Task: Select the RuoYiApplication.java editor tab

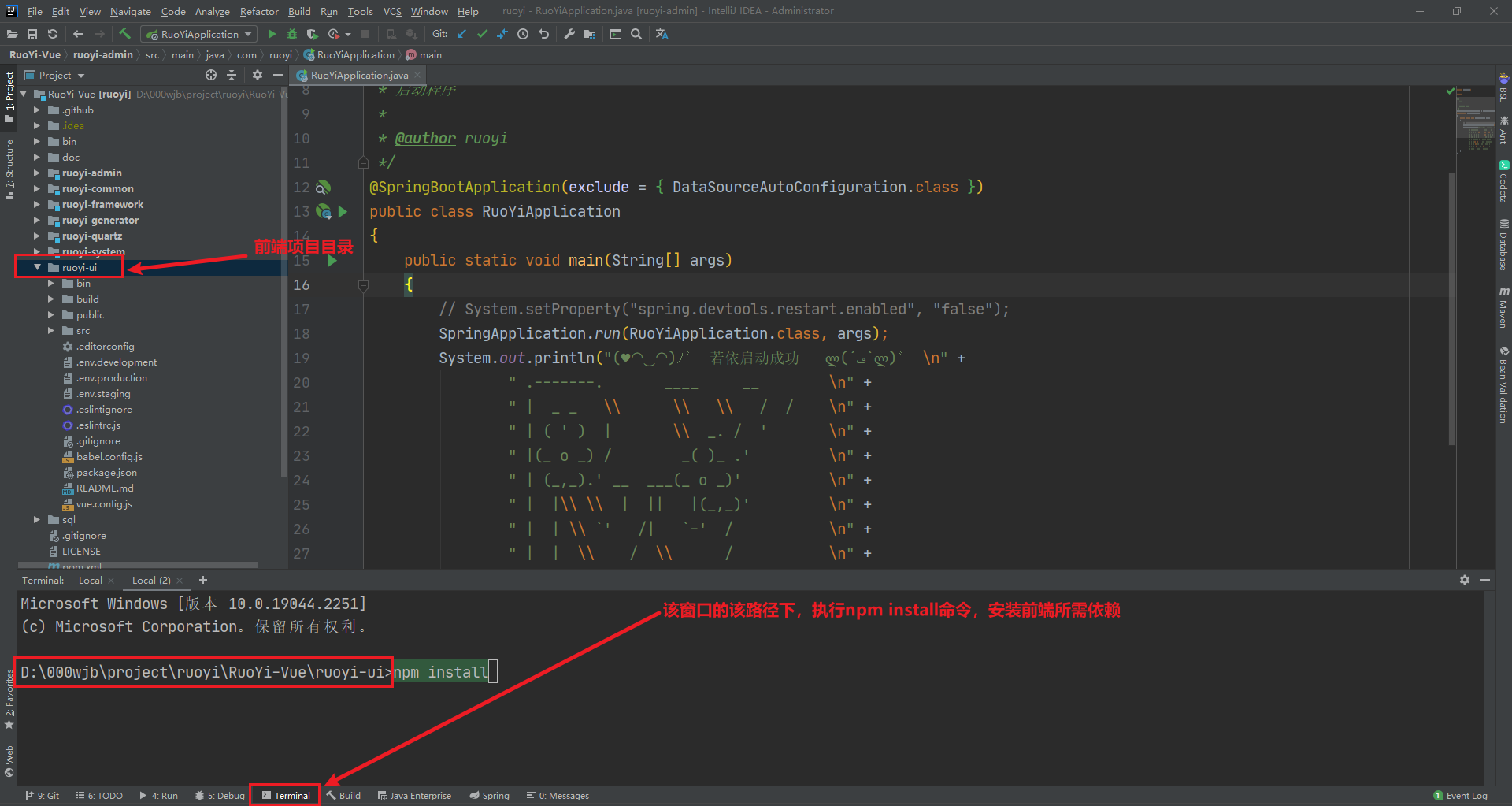Action: (358, 75)
